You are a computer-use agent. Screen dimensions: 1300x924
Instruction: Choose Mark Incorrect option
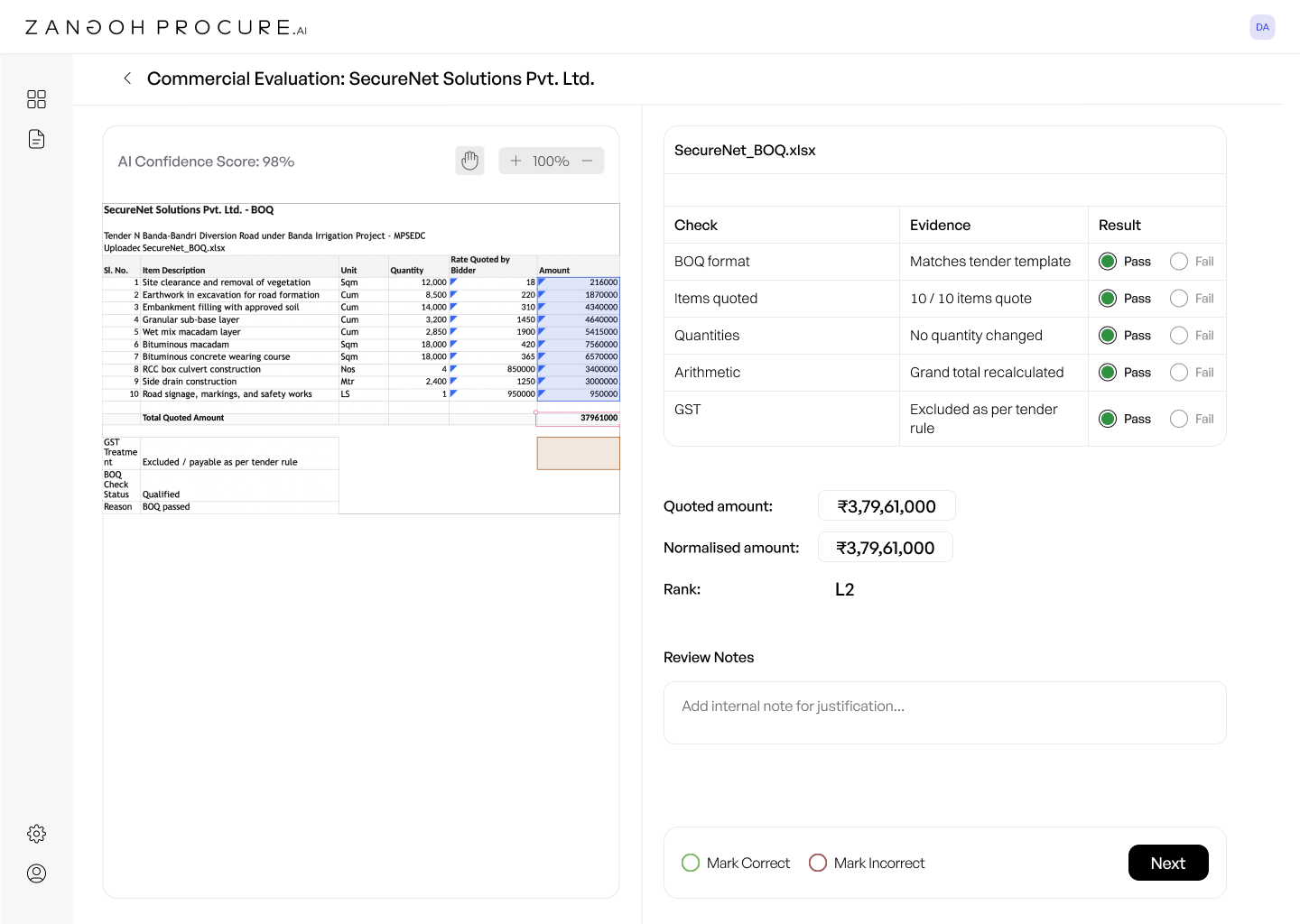click(x=818, y=863)
